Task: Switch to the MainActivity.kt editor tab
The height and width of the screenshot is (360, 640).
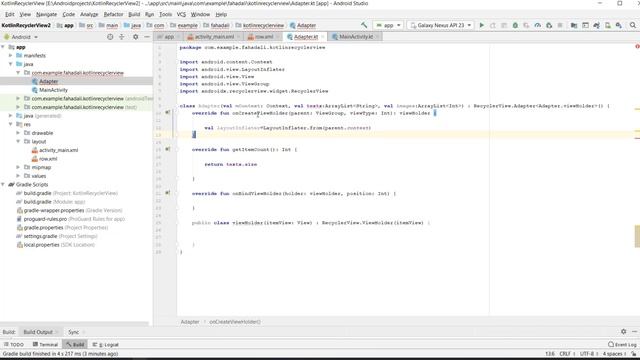Action: (x=356, y=37)
